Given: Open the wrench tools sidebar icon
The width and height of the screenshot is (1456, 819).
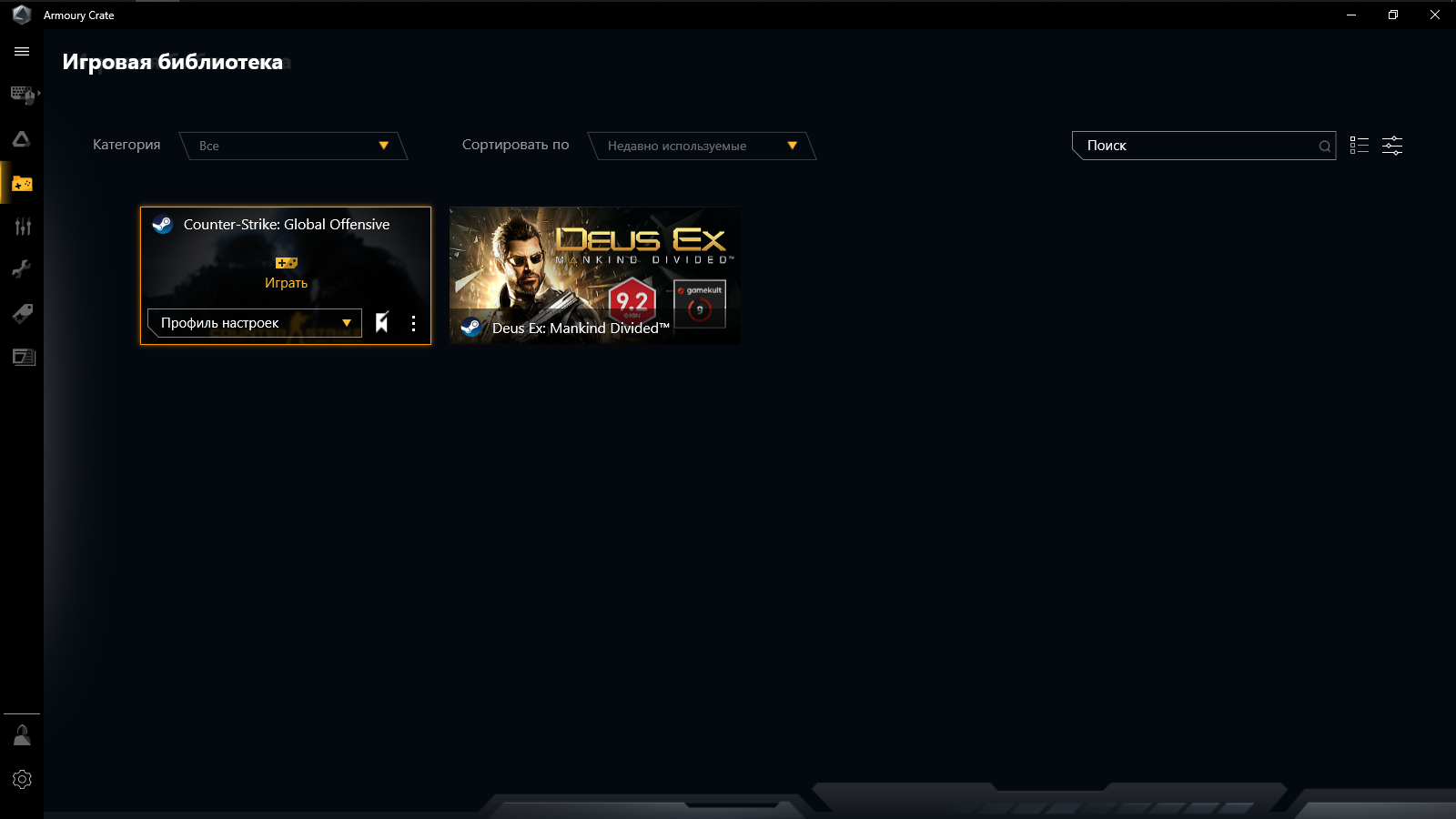Looking at the screenshot, I should click(x=22, y=269).
